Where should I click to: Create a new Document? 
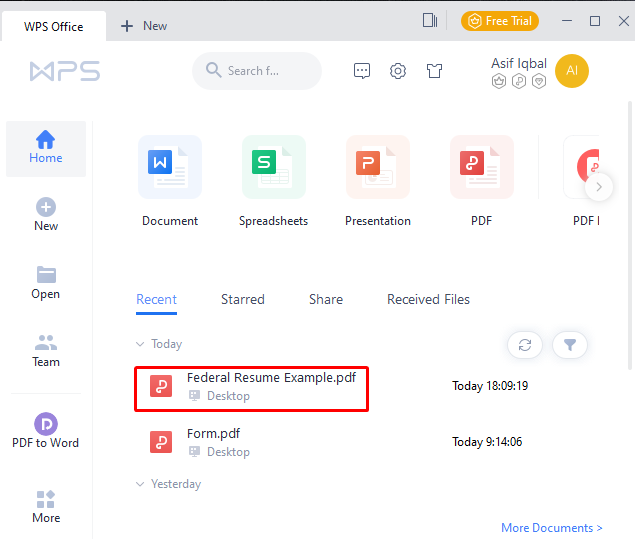(x=170, y=181)
